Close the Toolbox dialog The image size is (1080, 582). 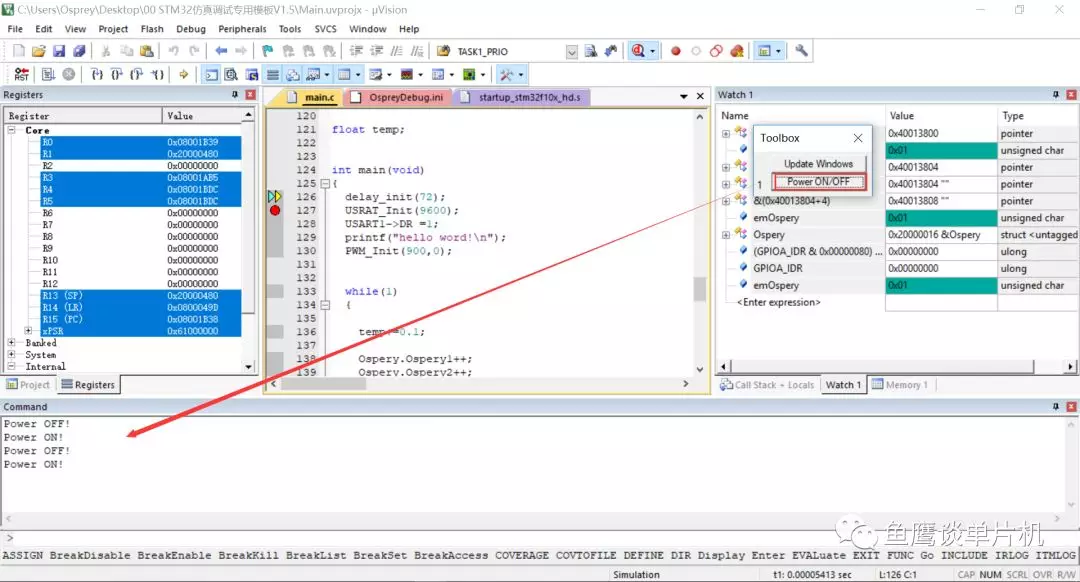(x=858, y=138)
